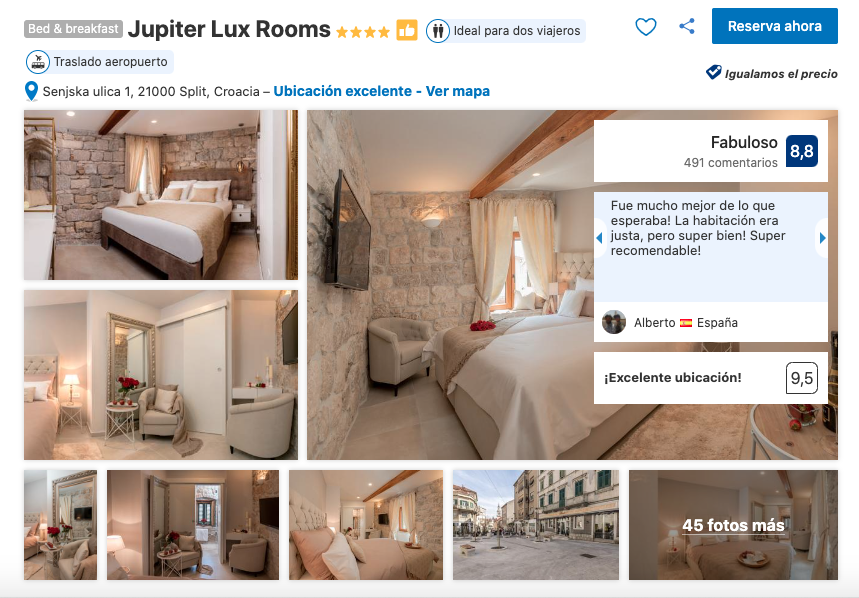Image resolution: width=859 pixels, height=598 pixels.
Task: Open the 45 fotos más gallery
Action: coord(733,525)
